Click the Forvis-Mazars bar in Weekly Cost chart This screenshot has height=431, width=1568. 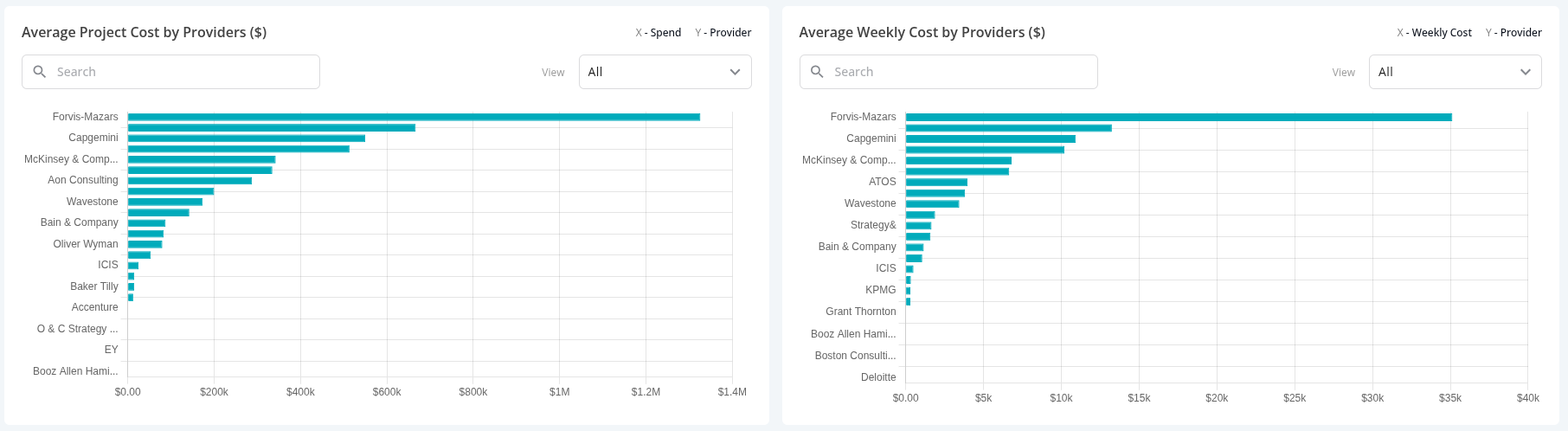1179,117
